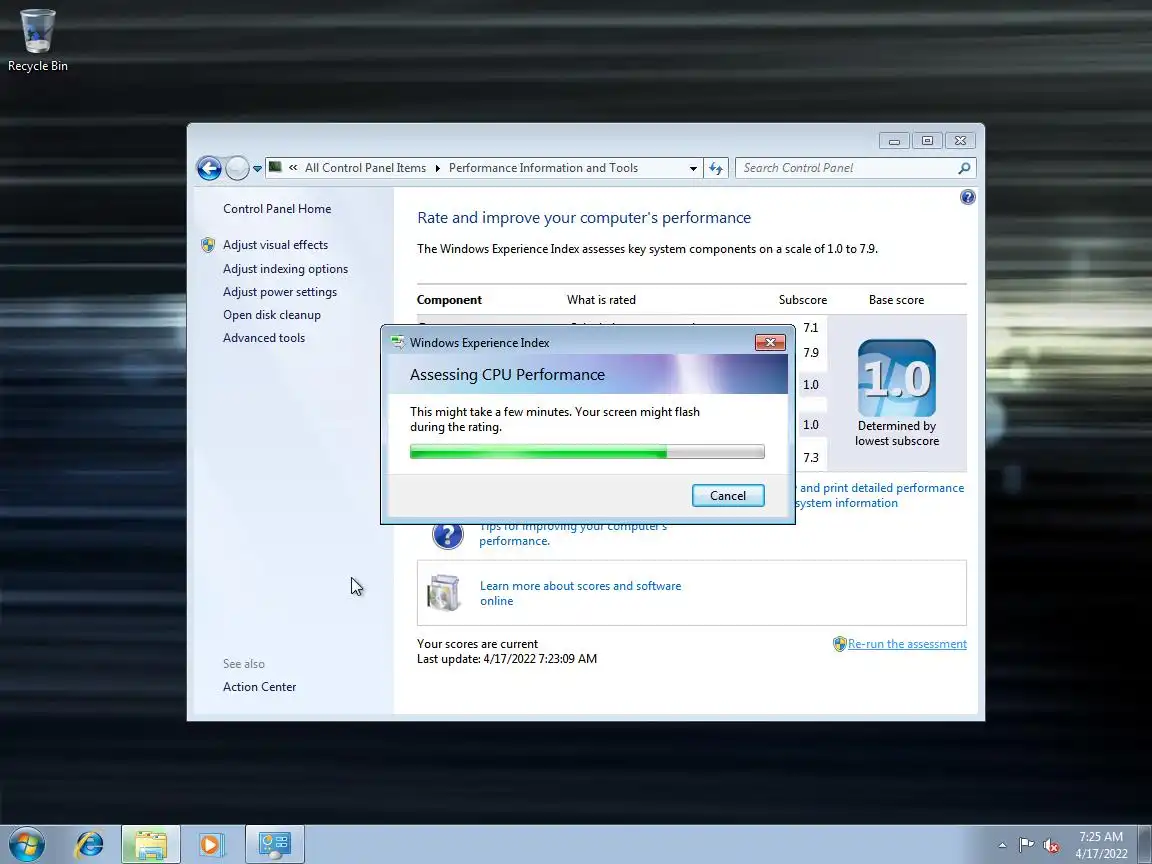Close the Windows Experience Index dialog
1152x864 pixels.
[770, 342]
